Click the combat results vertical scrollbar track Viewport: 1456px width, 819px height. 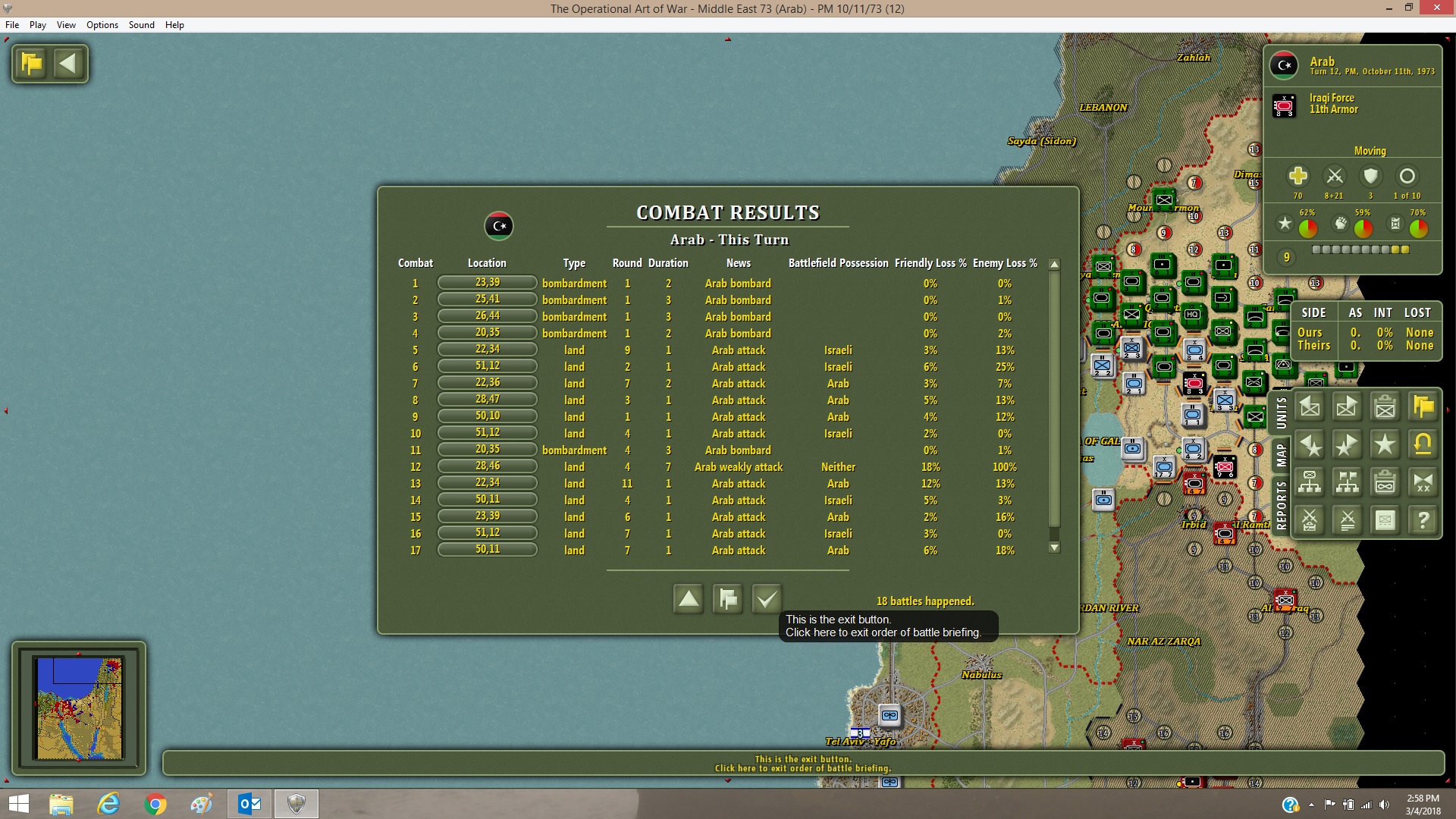point(1054,406)
